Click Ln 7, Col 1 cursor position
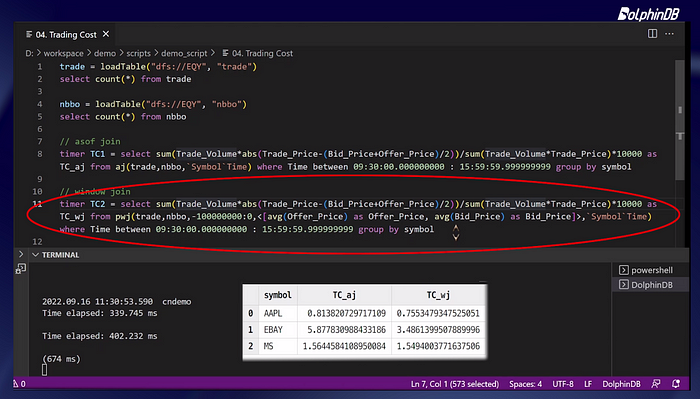 (454, 384)
